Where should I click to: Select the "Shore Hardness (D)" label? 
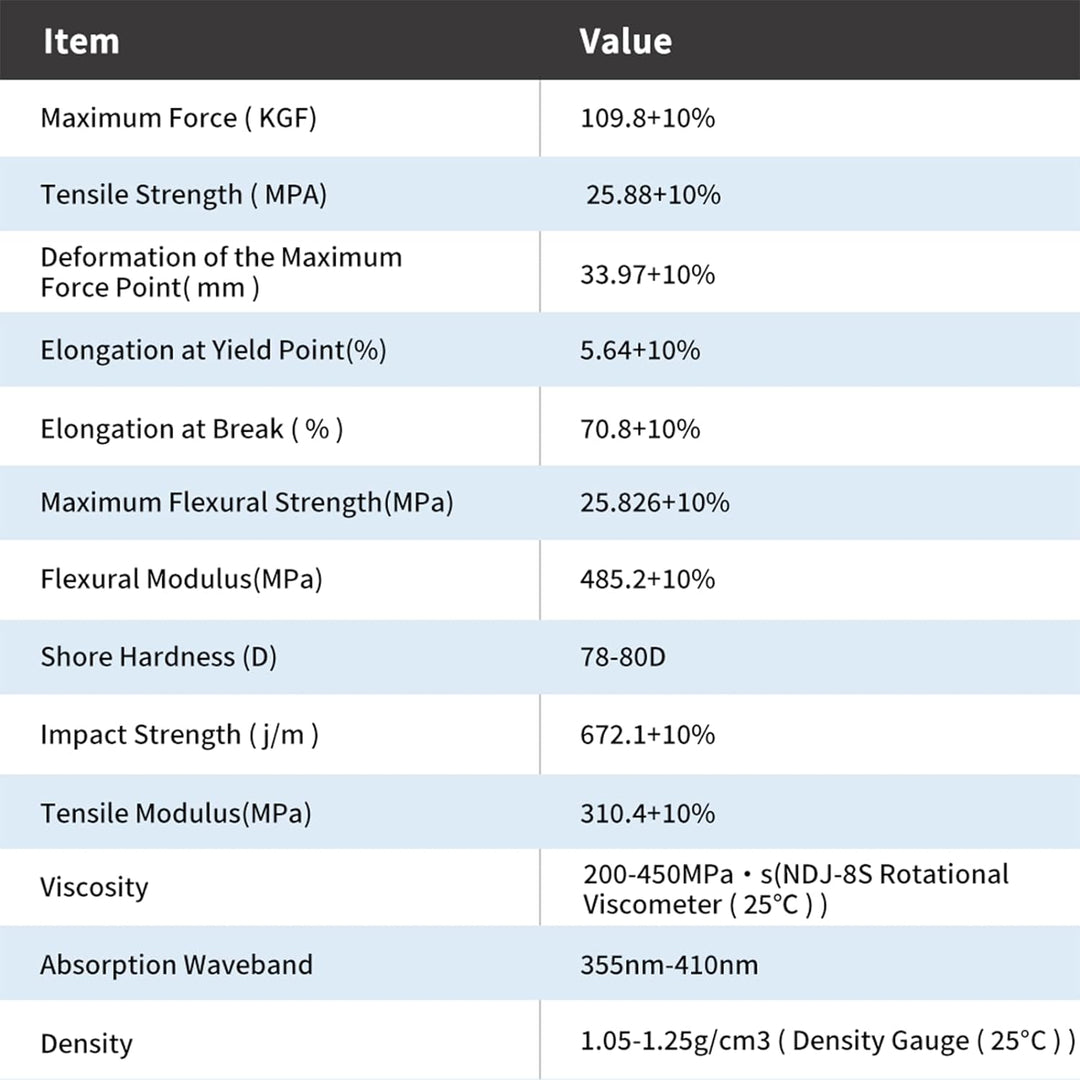(158, 657)
